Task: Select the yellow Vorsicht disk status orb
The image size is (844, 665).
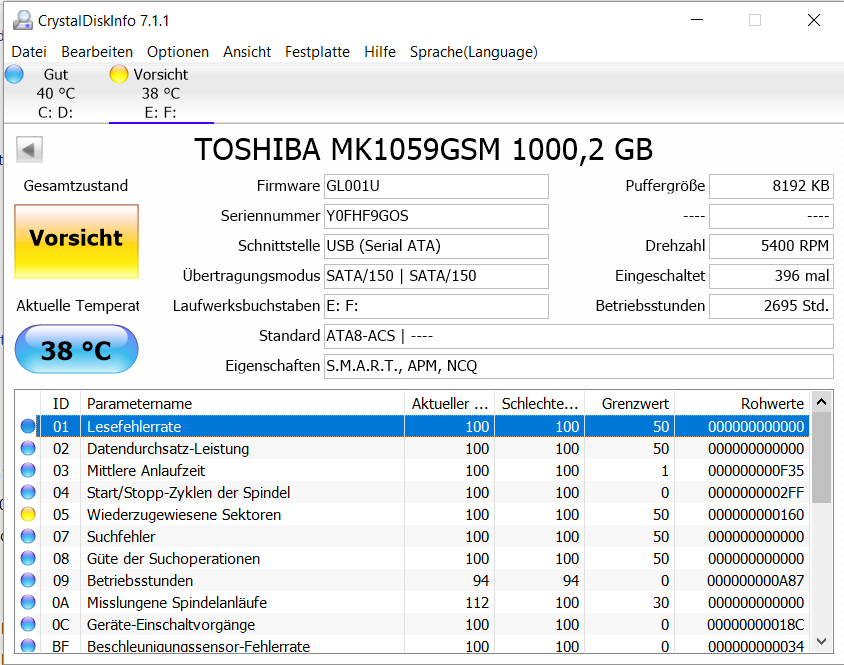Action: pyautogui.click(x=118, y=74)
